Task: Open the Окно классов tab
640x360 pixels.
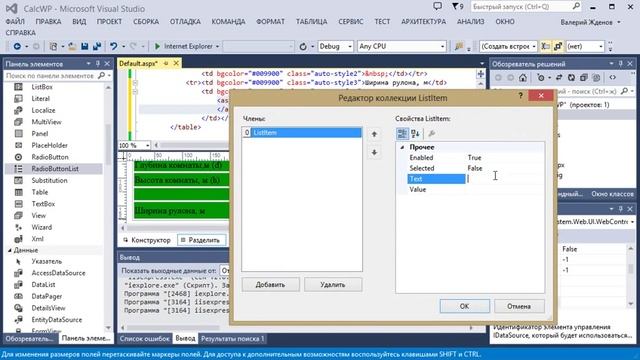Action: click(612, 194)
